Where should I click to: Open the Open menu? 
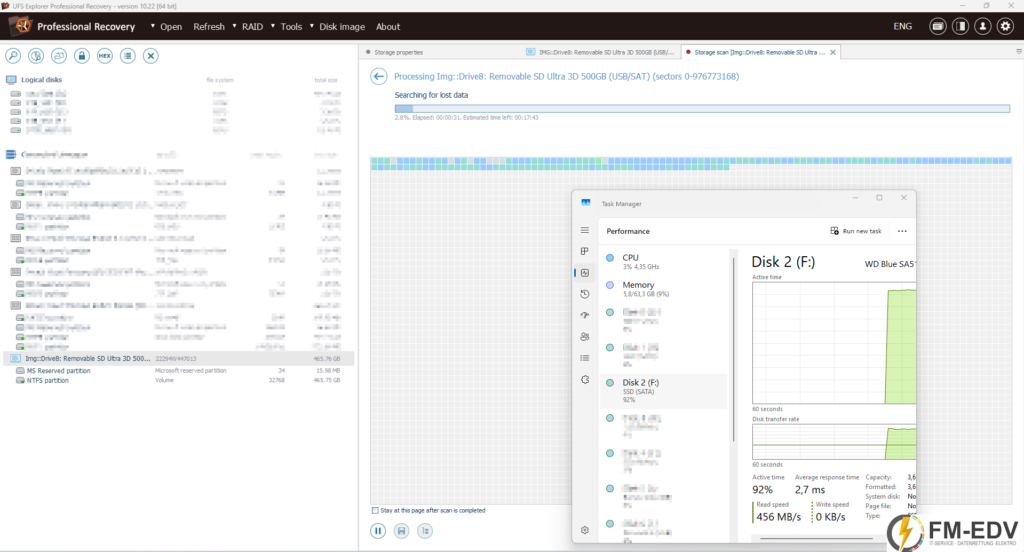point(171,27)
